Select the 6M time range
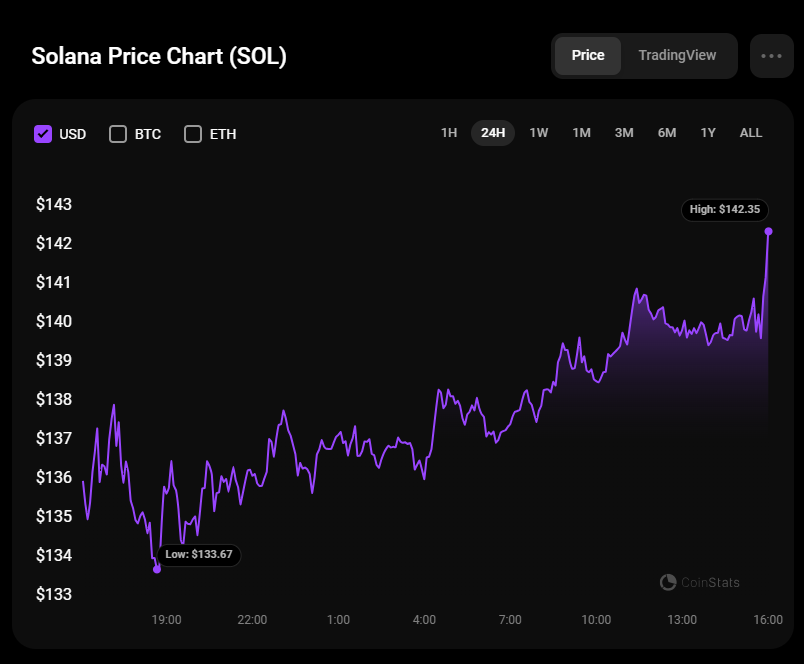804x664 pixels. click(x=667, y=133)
